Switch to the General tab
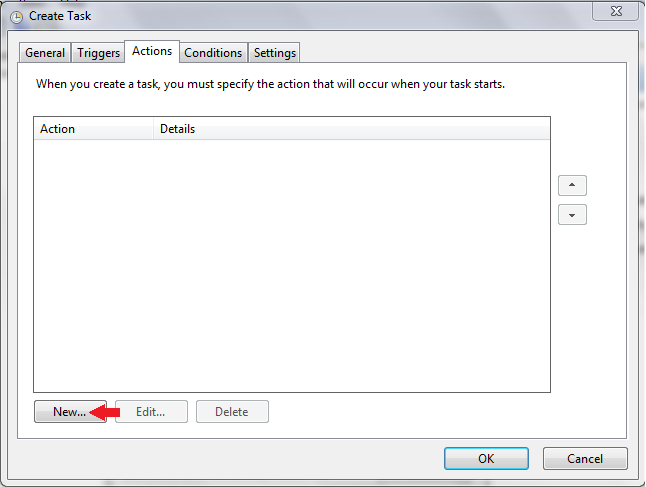 pyautogui.click(x=45, y=53)
